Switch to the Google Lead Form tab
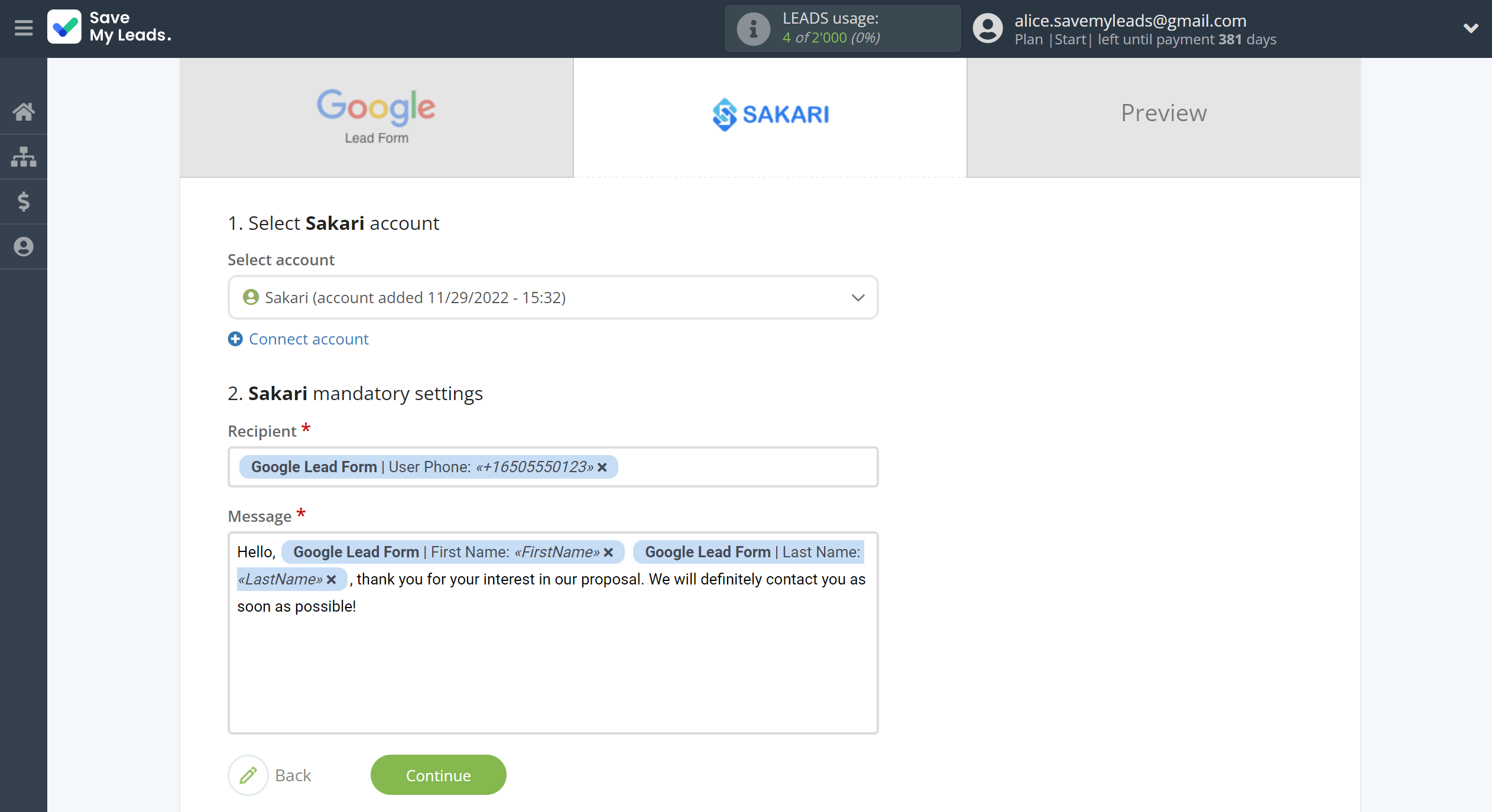Image resolution: width=1492 pixels, height=812 pixels. [377, 117]
